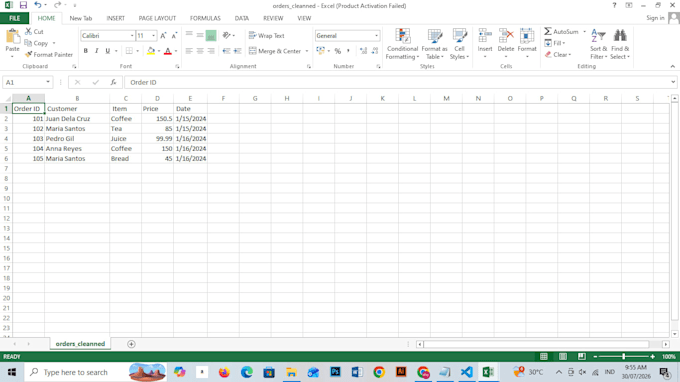The width and height of the screenshot is (680, 382).
Task: Open the font size dropdown
Action: coord(154,36)
